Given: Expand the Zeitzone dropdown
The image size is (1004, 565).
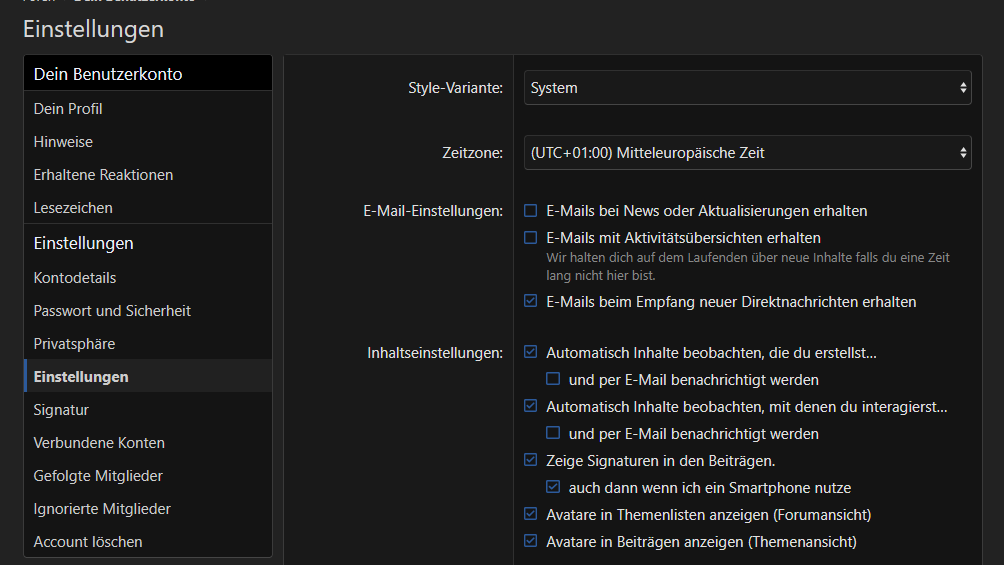Looking at the screenshot, I should click(747, 153).
